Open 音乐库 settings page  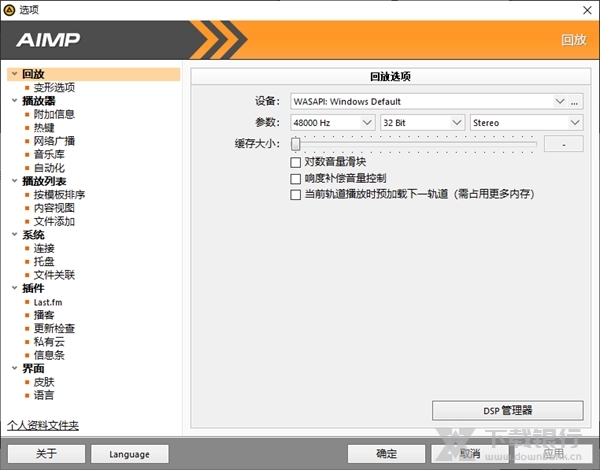(x=49, y=155)
